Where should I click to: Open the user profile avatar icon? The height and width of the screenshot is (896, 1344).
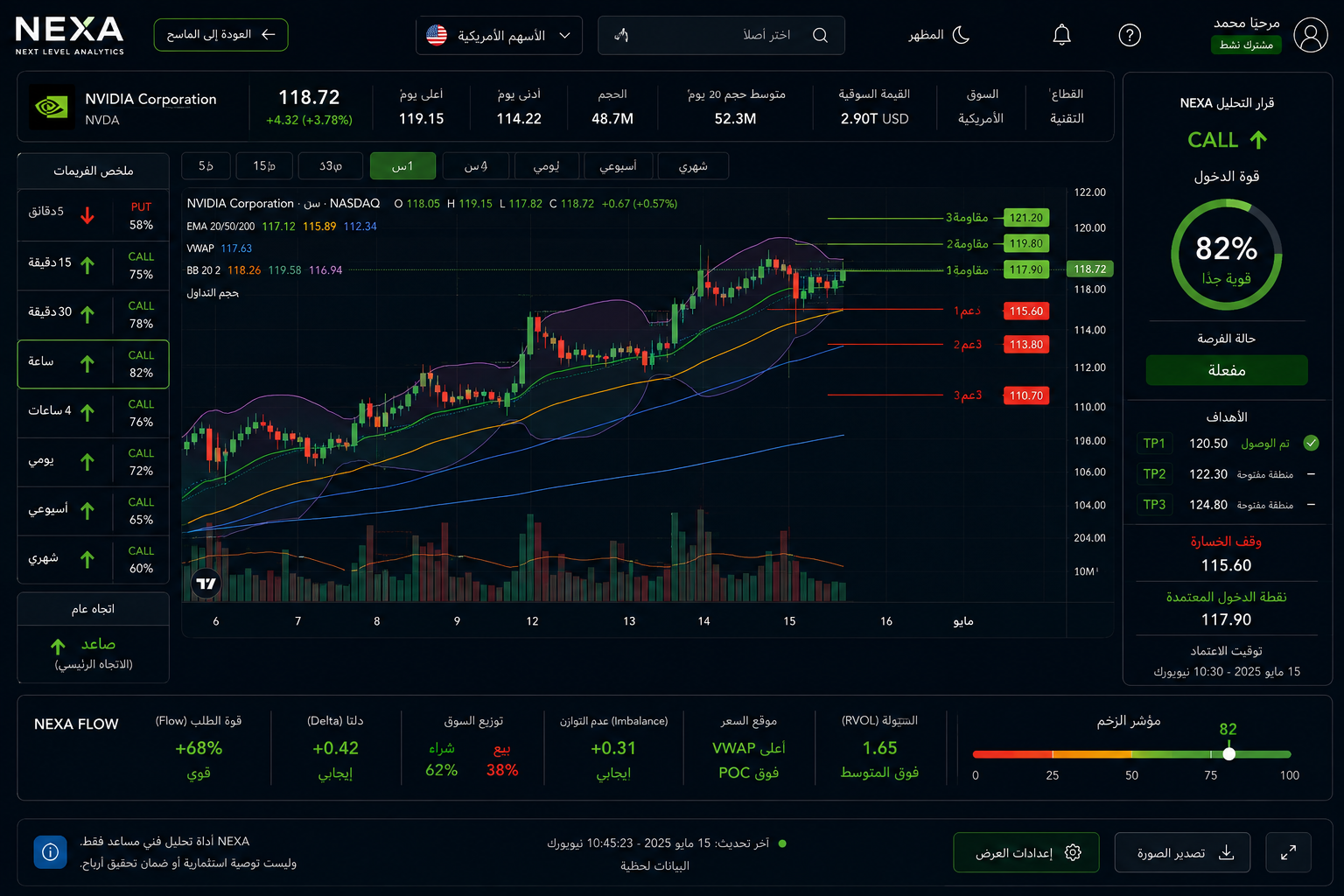pos(1310,35)
